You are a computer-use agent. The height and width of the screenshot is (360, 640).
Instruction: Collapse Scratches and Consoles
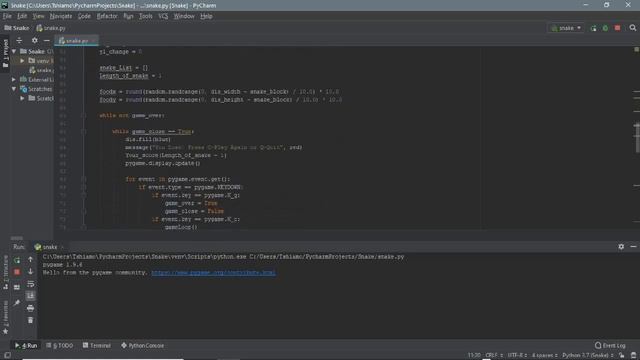pyautogui.click(x=14, y=89)
